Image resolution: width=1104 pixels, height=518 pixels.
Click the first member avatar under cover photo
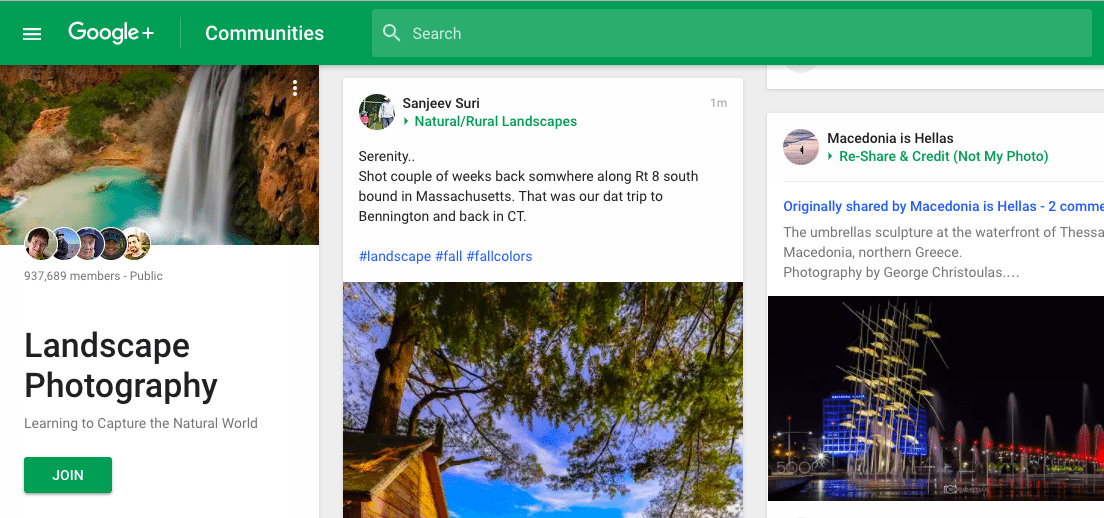pos(40,244)
